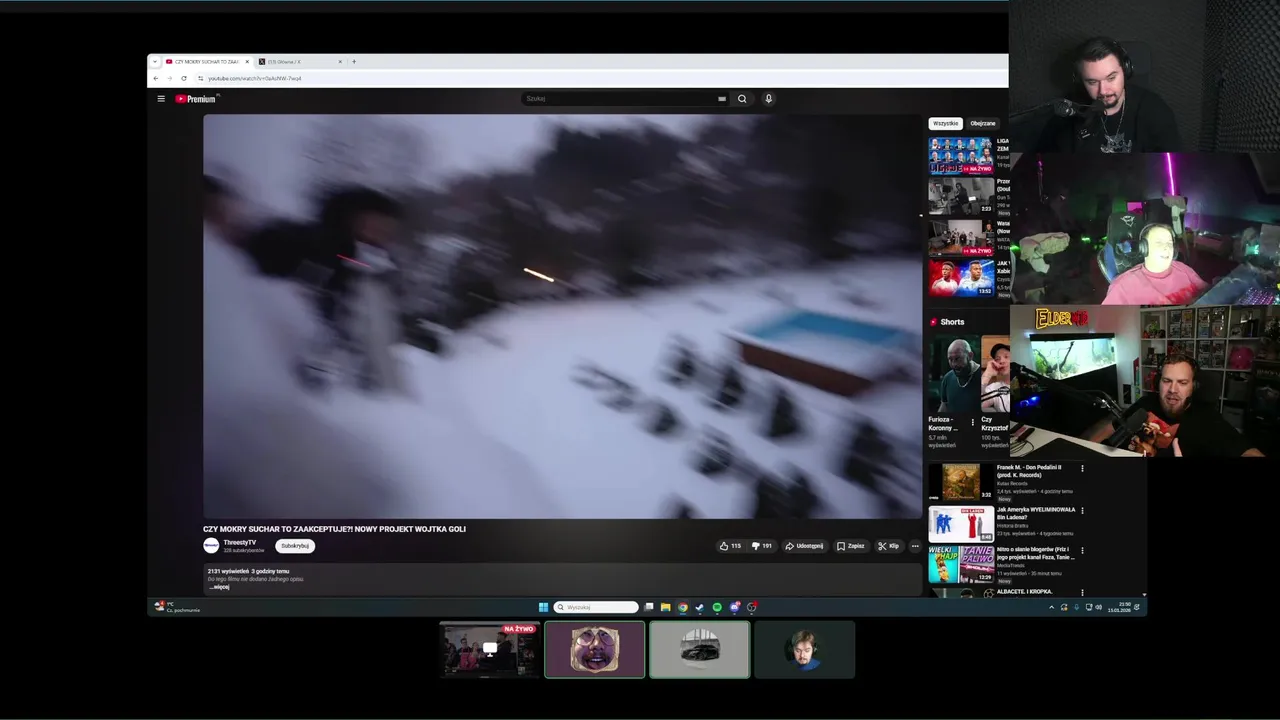Select the webcam participant tile with headphones
Viewport: 1280px width, 720px height.
tap(805, 649)
